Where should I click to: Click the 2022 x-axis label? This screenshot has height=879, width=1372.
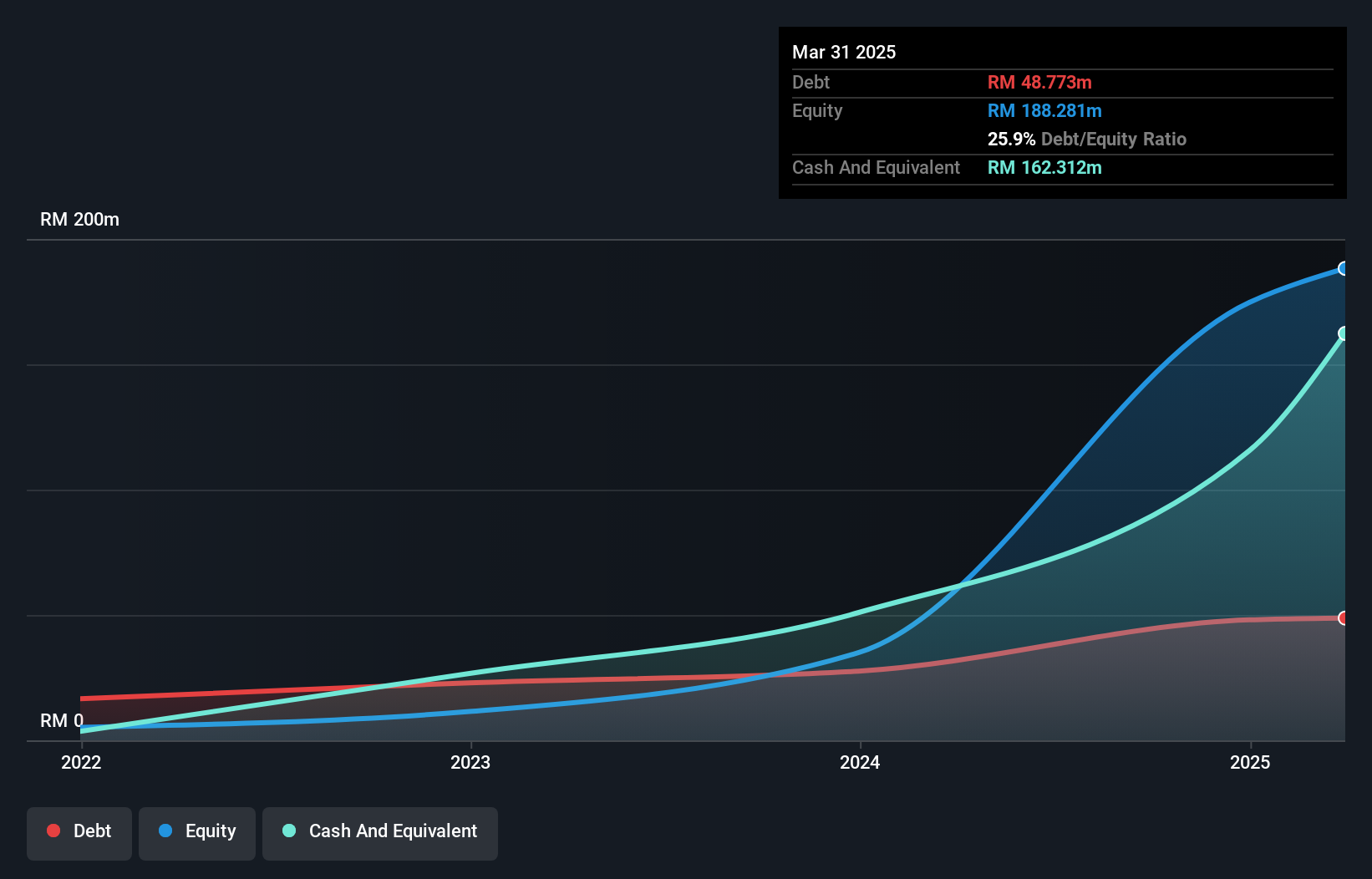pyautogui.click(x=81, y=762)
